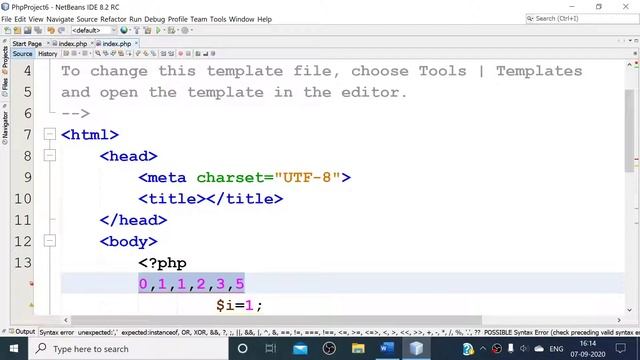Open the Edit menu
This screenshot has height=360, width=640.
[20, 19]
